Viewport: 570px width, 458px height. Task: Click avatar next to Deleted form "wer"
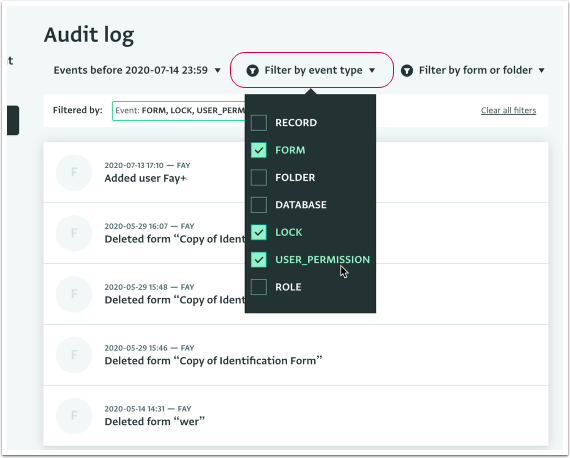coord(74,416)
